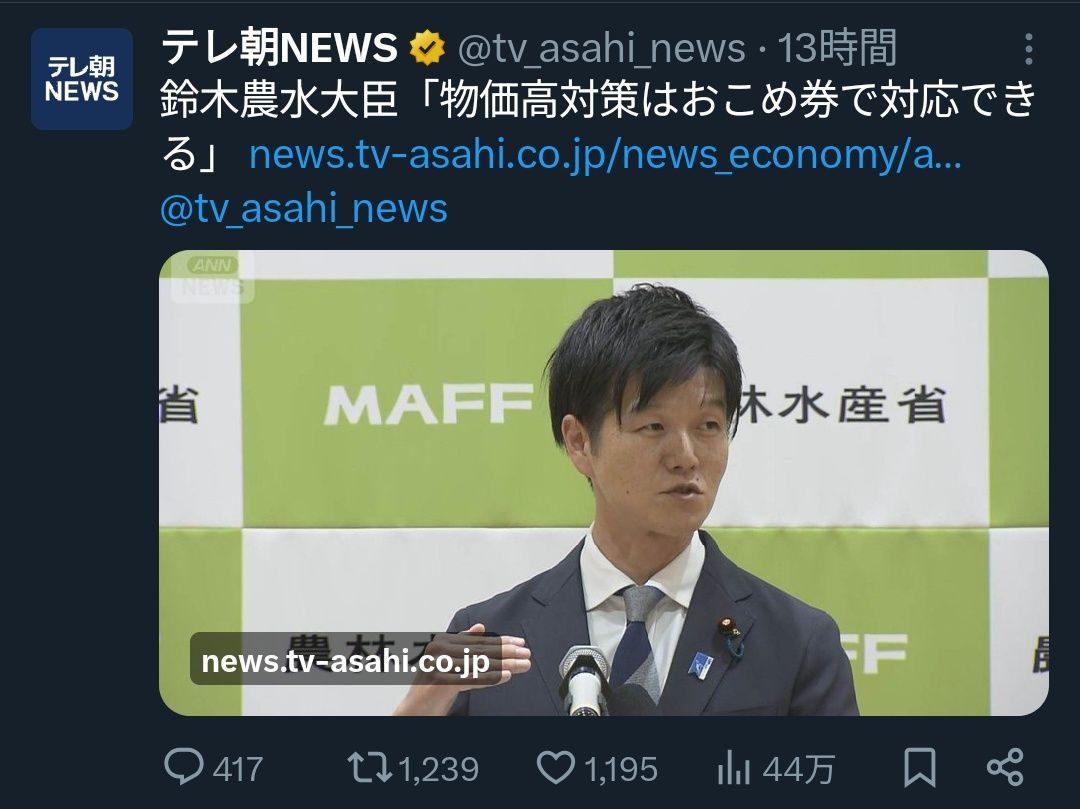
Task: Open the three-dot more options menu
Action: pyautogui.click(x=1028, y=49)
